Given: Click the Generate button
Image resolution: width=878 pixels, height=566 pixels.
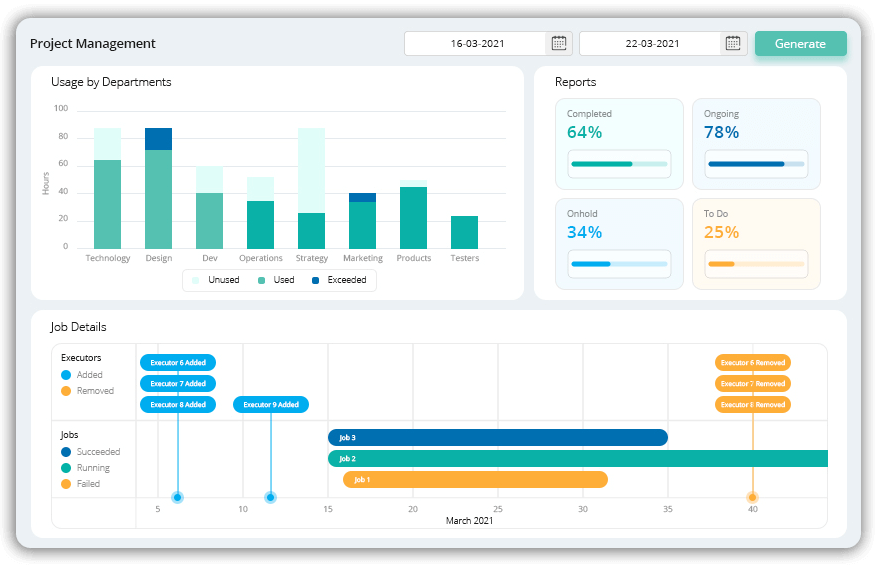Looking at the screenshot, I should point(800,43).
